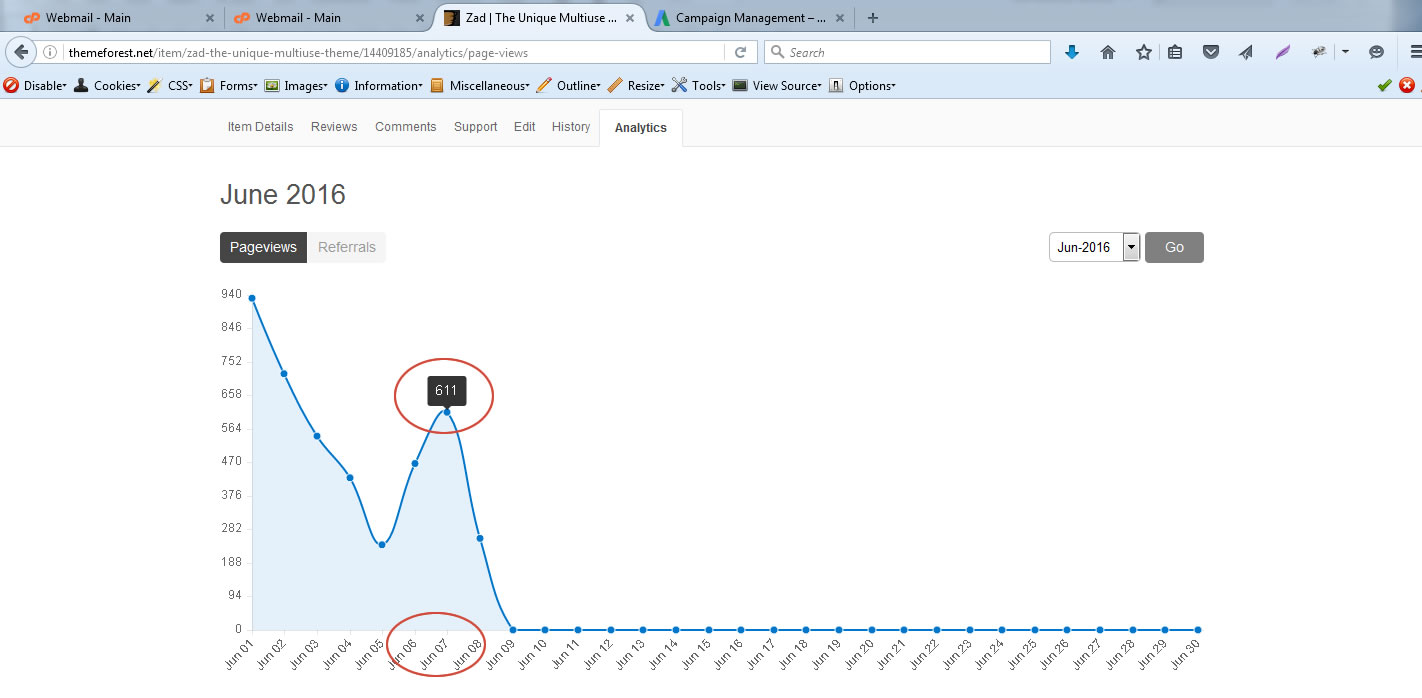The image size is (1422, 698).
Task: Save page with the Pocket icon
Action: point(1211,53)
